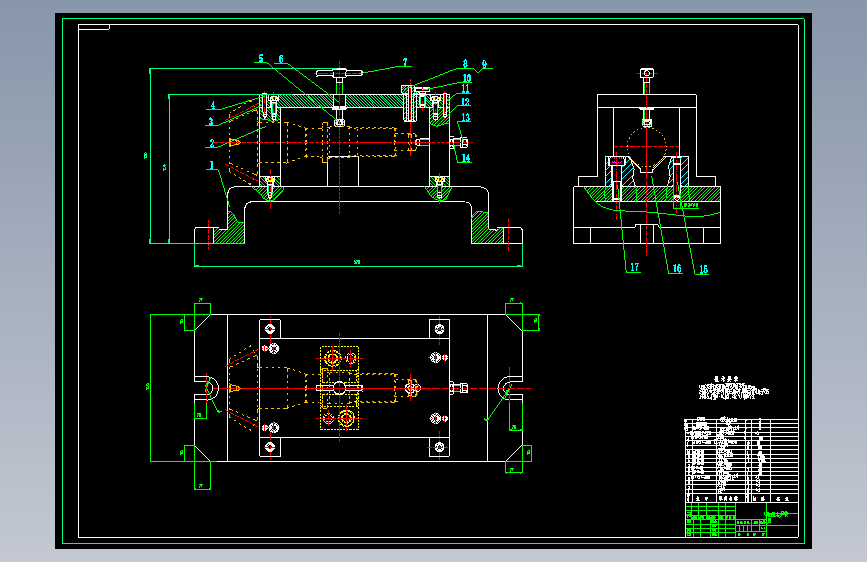The width and height of the screenshot is (867, 562).
Task: Click part callout number 7
Action: [x=405, y=63]
